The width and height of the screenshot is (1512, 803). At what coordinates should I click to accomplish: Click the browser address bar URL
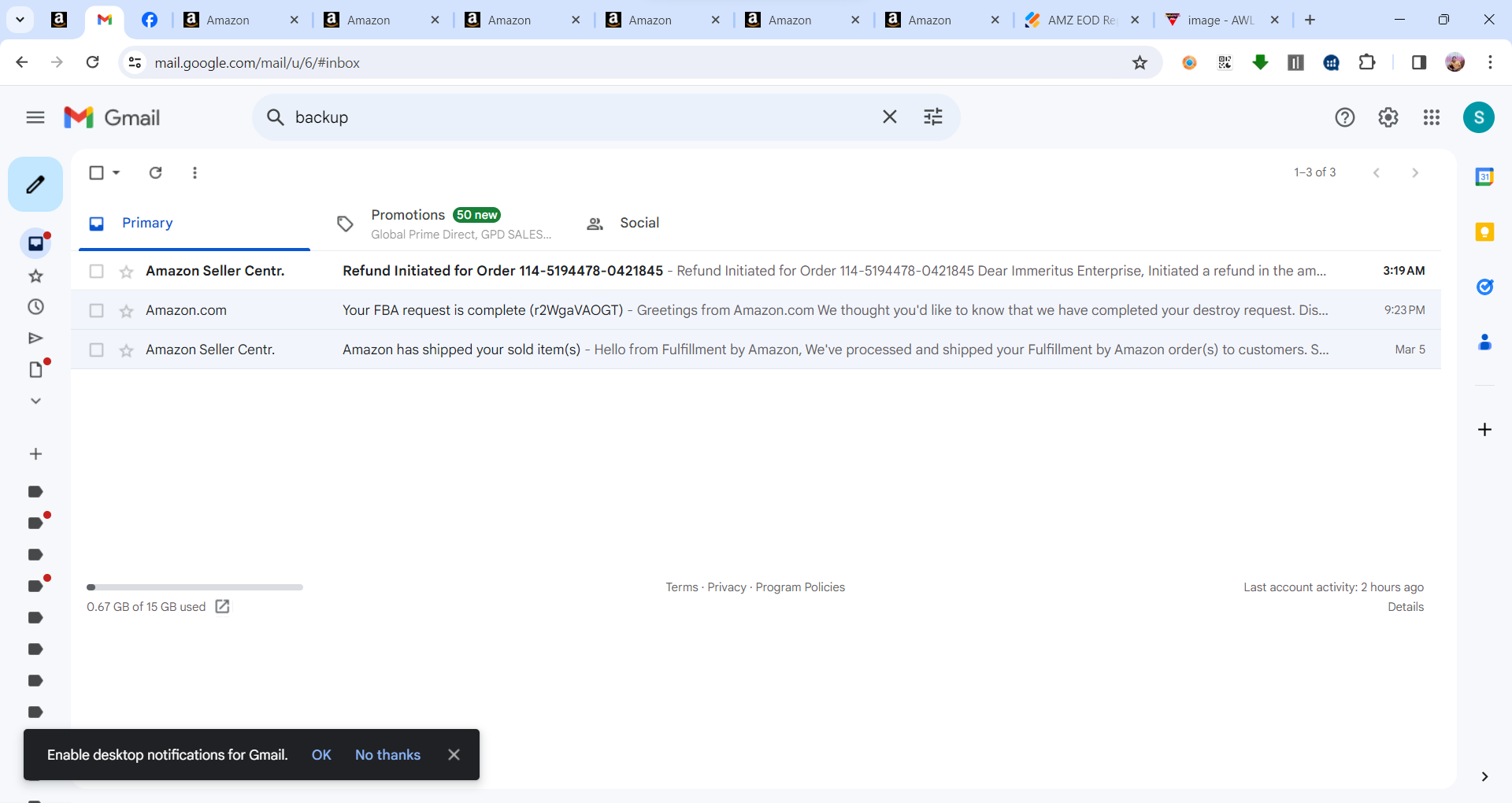(x=257, y=63)
